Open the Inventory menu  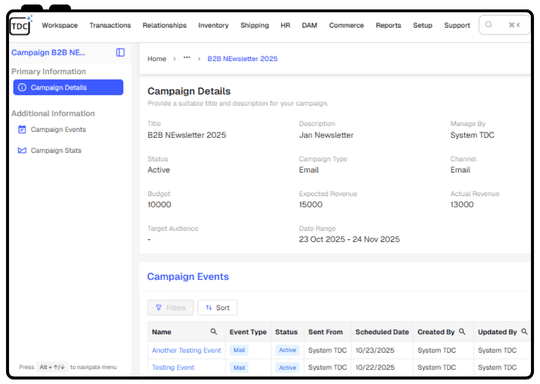pyautogui.click(x=213, y=25)
